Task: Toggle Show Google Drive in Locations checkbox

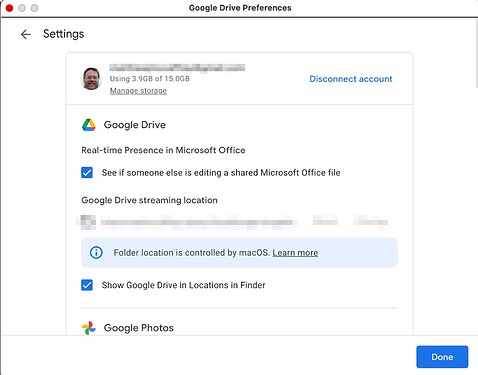Action: [87, 285]
